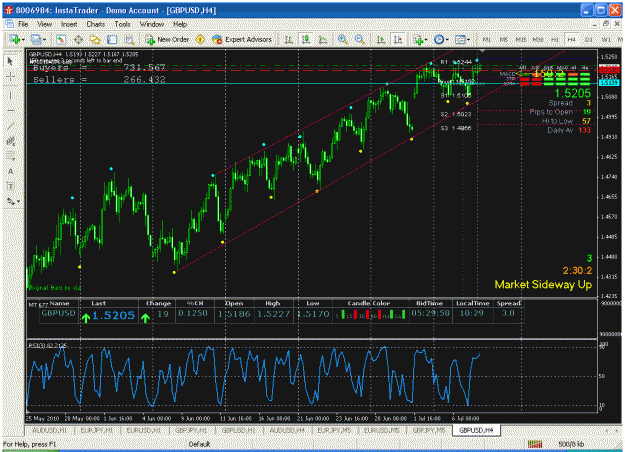Switch to the AUDUSD,H1 chart tab

[50, 430]
